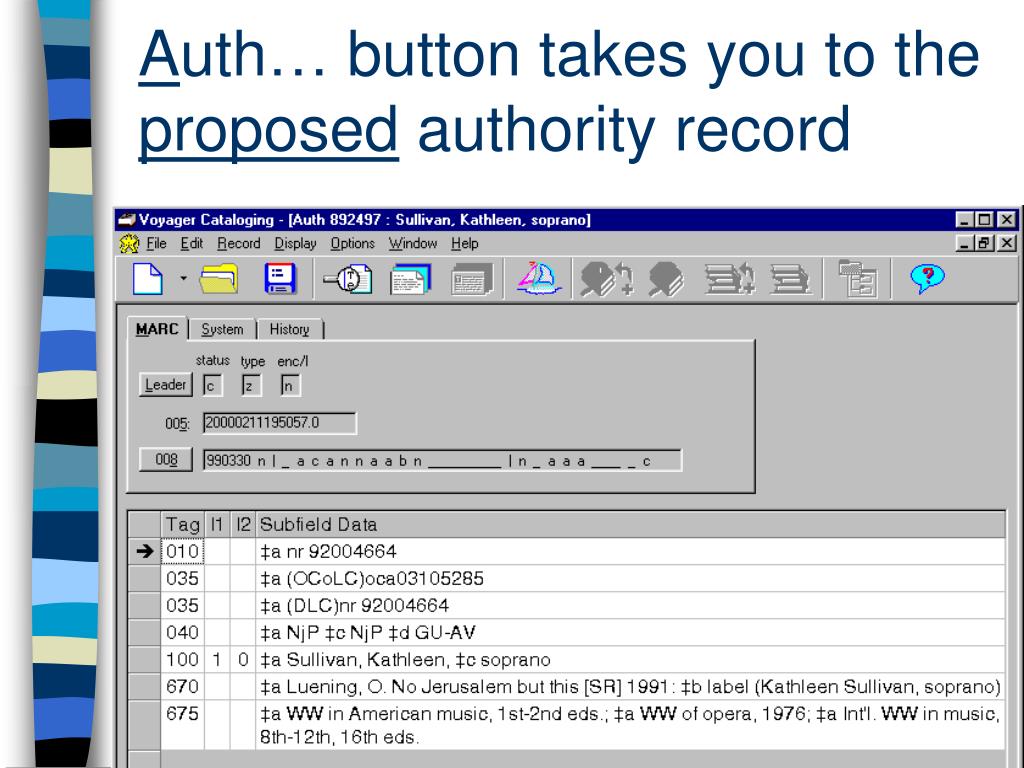Click the 008 button
The image size is (1024, 768).
166,459
